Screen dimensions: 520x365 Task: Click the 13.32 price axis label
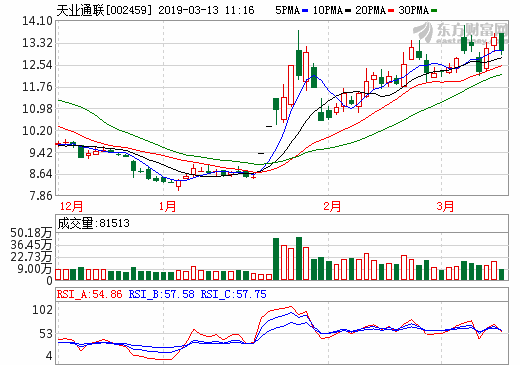pos(37,43)
